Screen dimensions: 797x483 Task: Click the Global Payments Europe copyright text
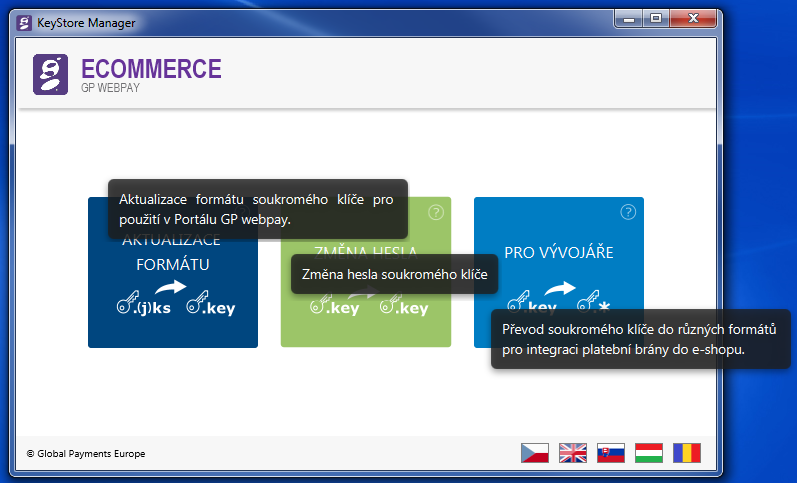[86, 454]
